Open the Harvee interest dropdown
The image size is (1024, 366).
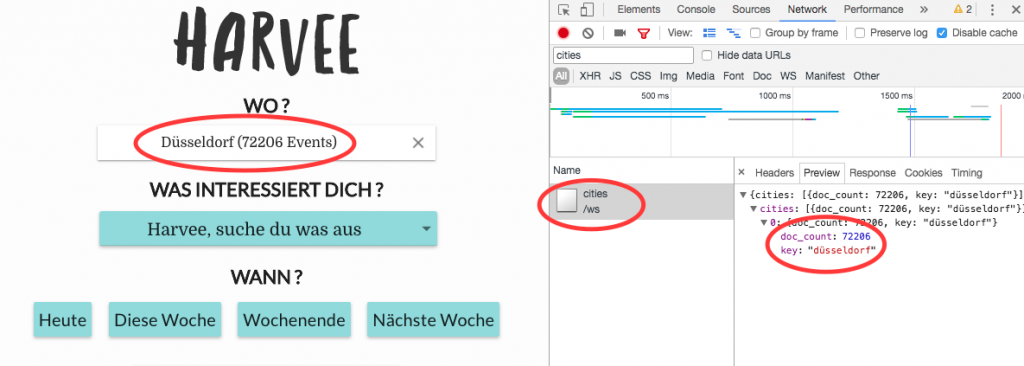click(268, 229)
